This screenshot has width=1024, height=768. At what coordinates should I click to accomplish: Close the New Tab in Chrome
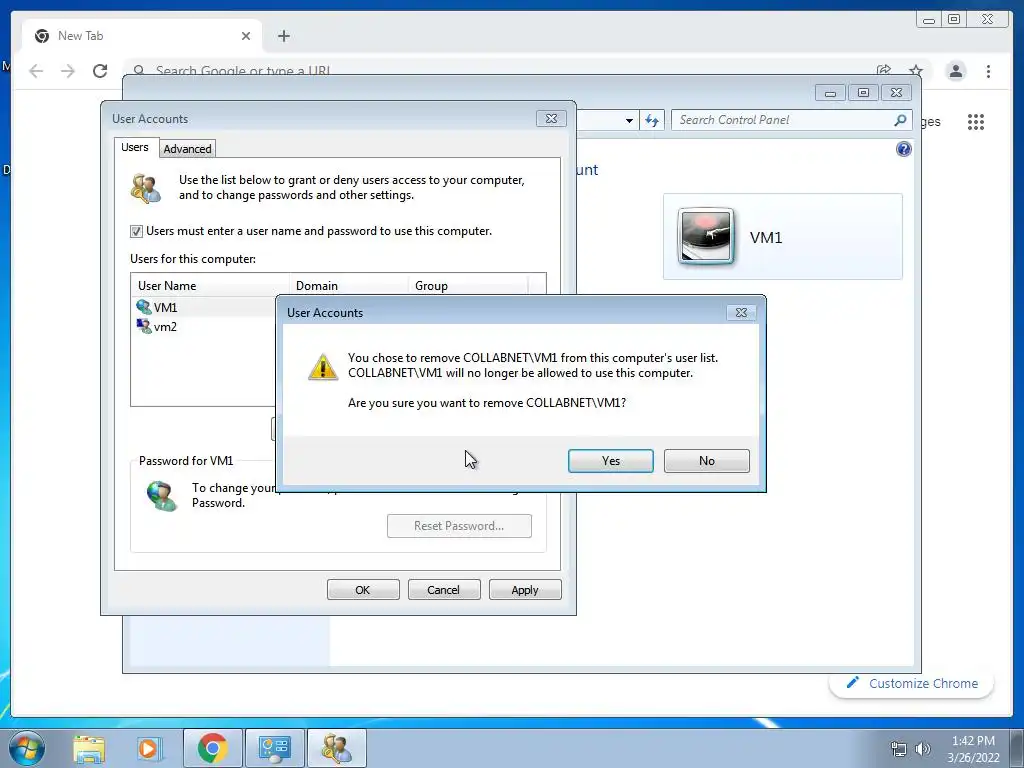(246, 36)
